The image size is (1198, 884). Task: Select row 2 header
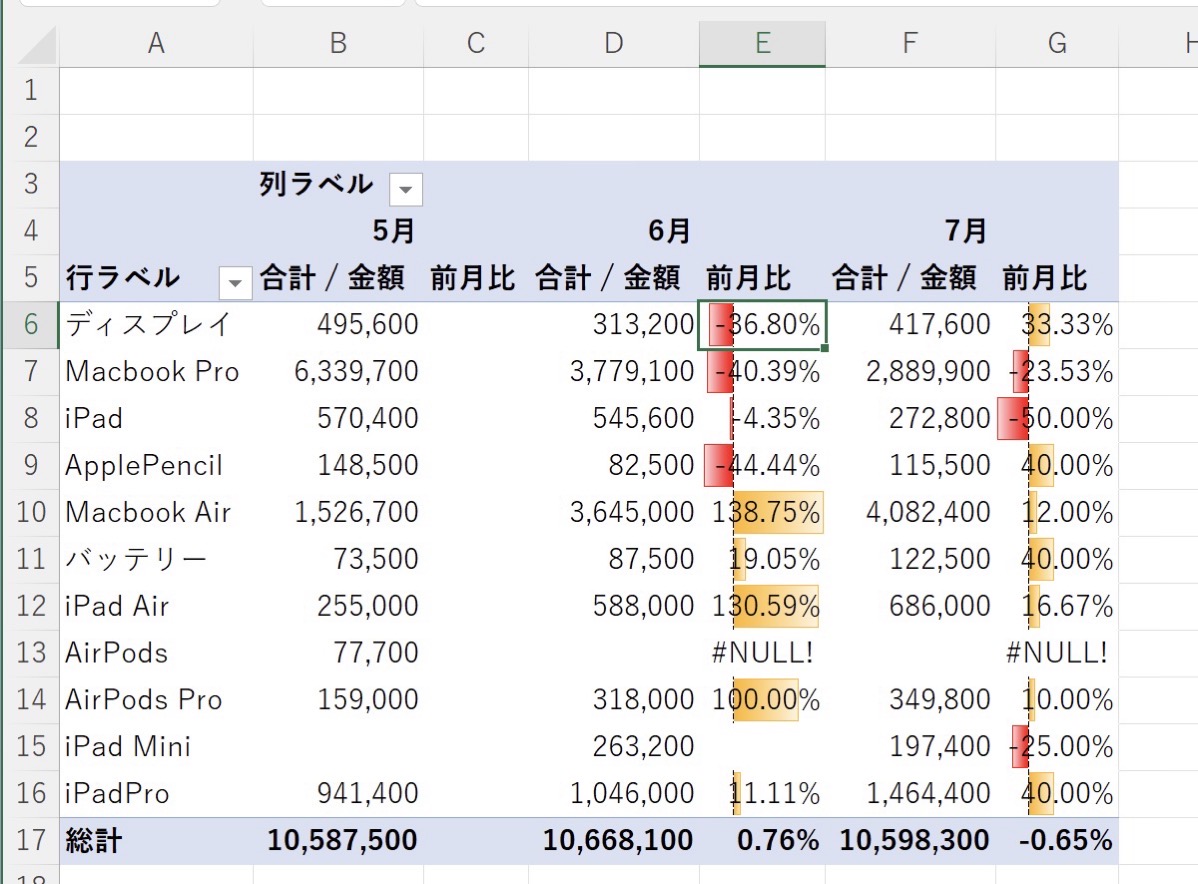(x=31, y=138)
